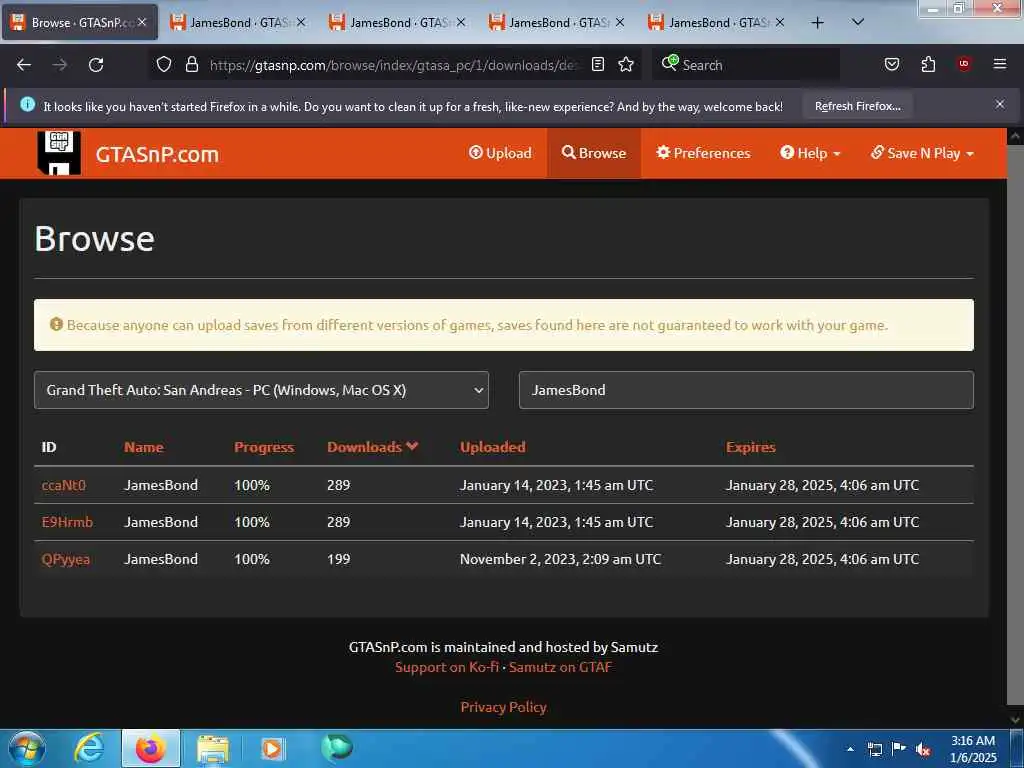Click the GTASnP.com site title
The height and width of the screenshot is (768, 1024).
click(x=157, y=154)
